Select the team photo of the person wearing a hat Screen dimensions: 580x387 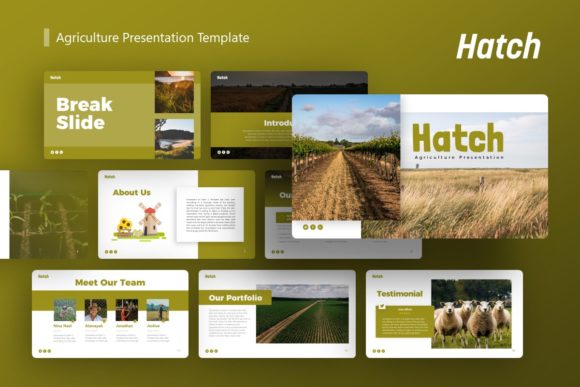(95, 310)
